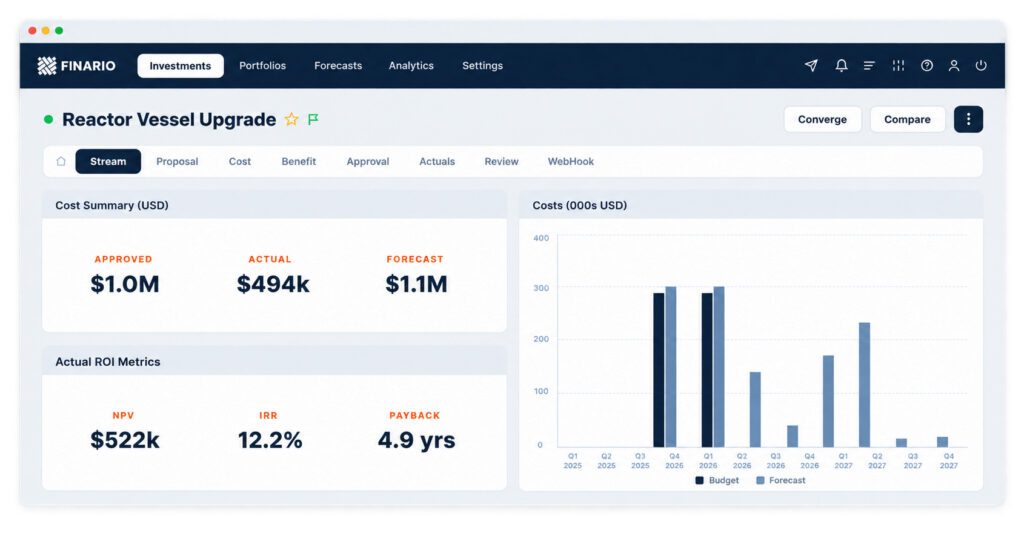This screenshot has height=533, width=1024.
Task: Open the grid apps icon
Action: [x=899, y=65]
